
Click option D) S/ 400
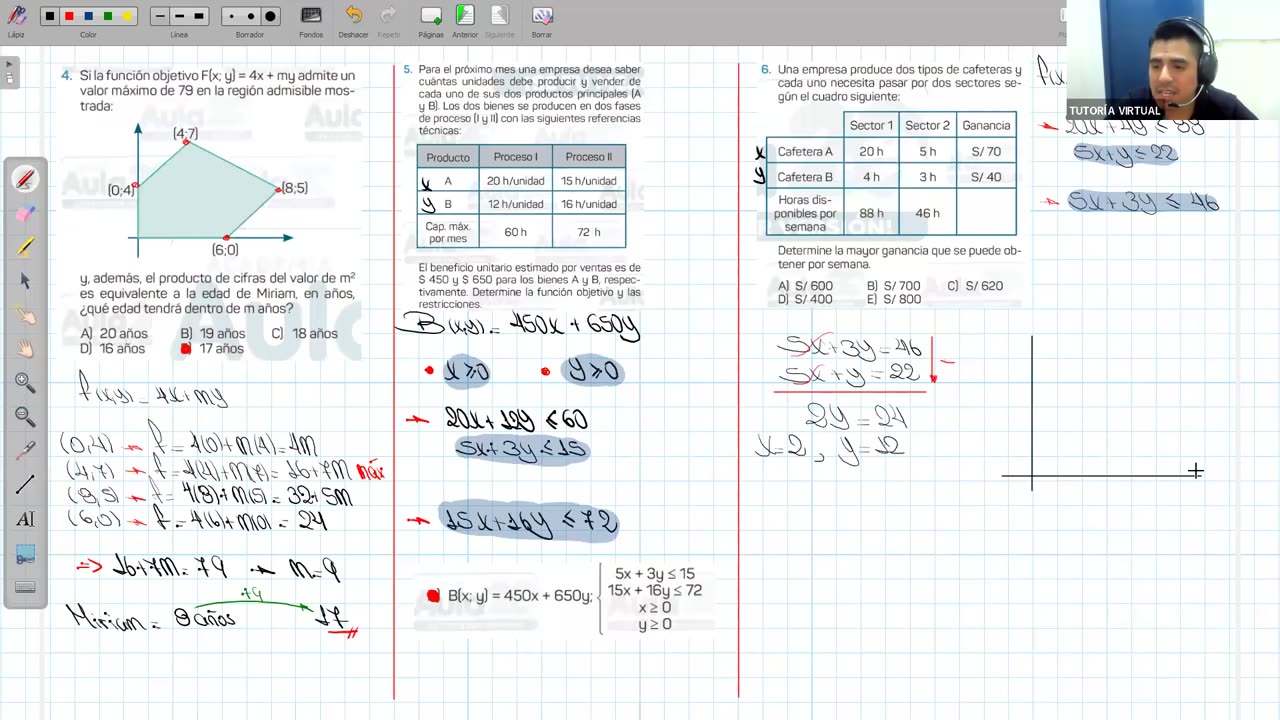[x=805, y=300]
